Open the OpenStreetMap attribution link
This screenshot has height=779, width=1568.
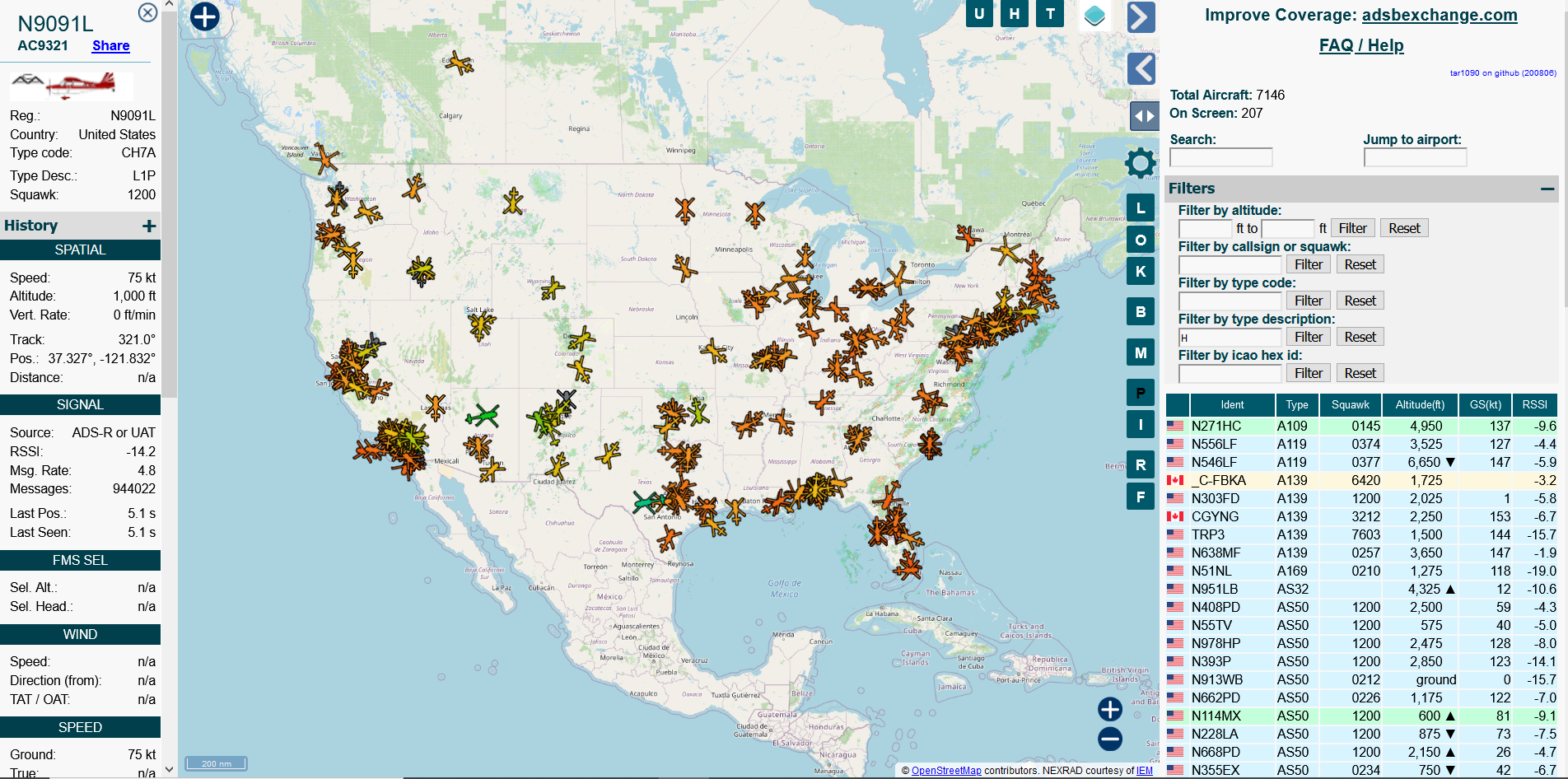(x=946, y=771)
